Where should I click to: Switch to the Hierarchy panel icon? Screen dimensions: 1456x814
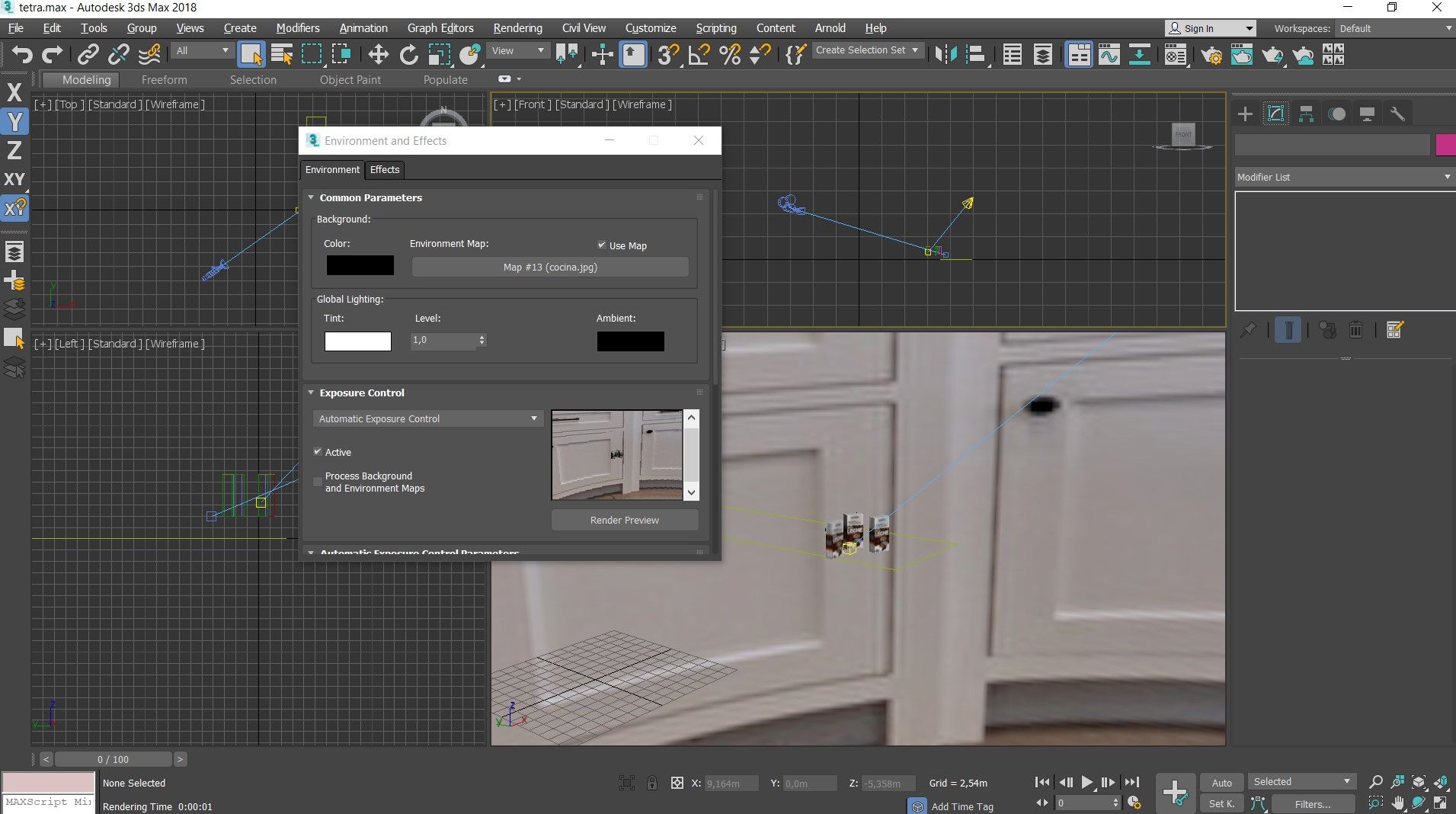pos(1306,114)
